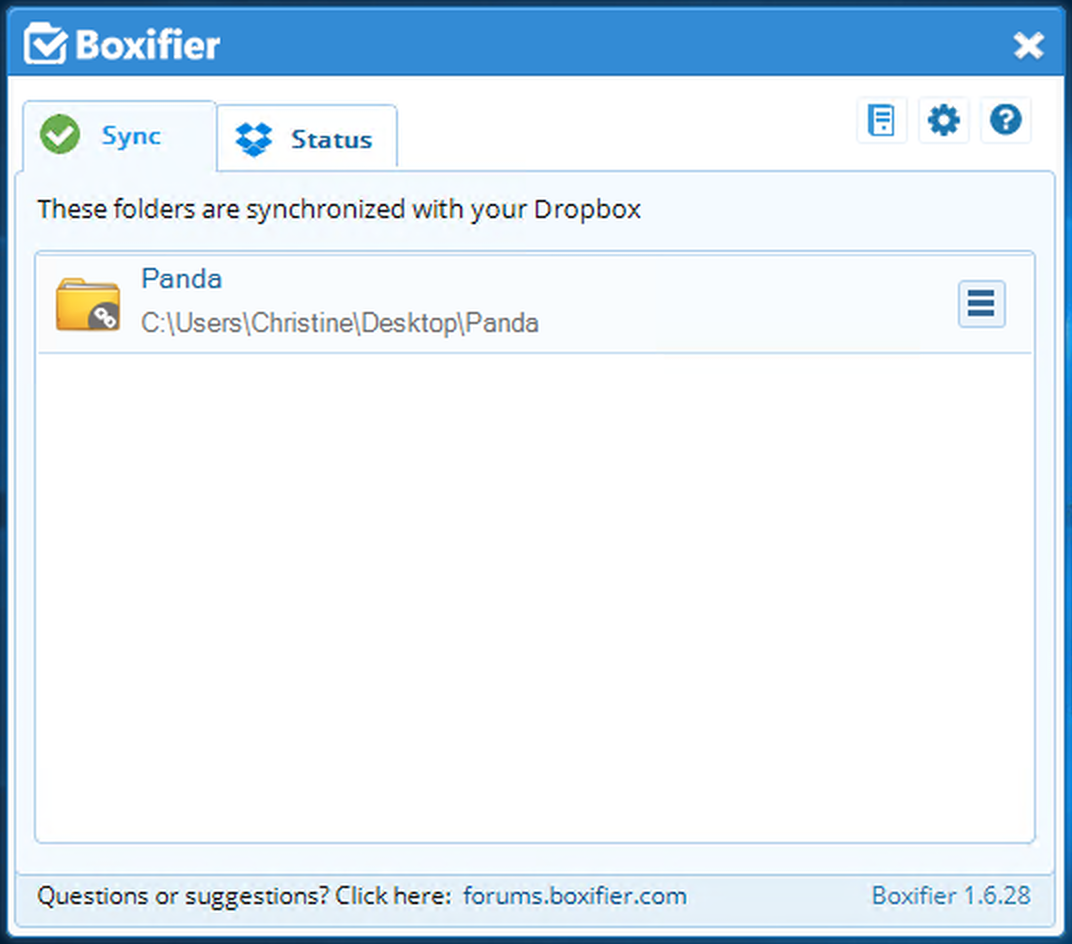Viewport: 1072px width, 944px height.
Task: Open the forums.boxifier.com link
Action: click(x=574, y=895)
